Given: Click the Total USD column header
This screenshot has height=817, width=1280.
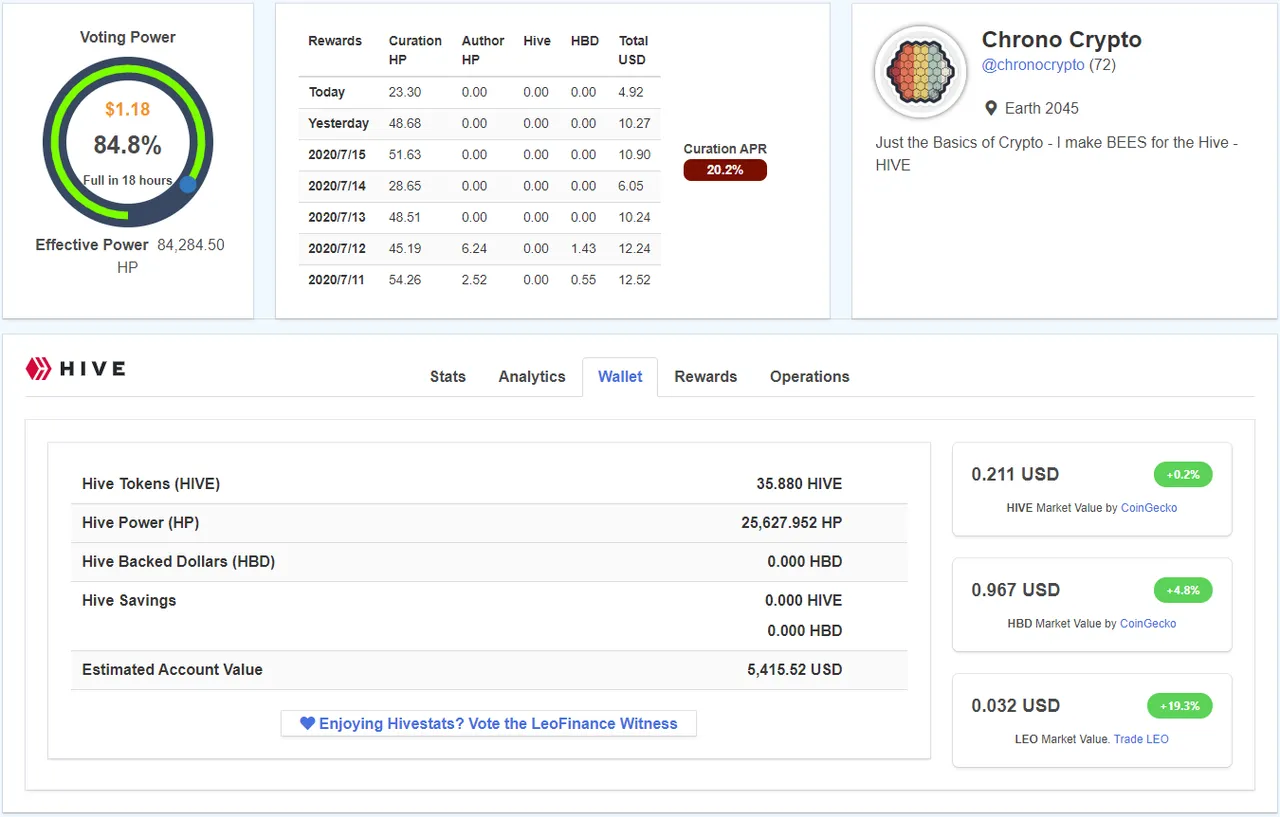Looking at the screenshot, I should (634, 50).
